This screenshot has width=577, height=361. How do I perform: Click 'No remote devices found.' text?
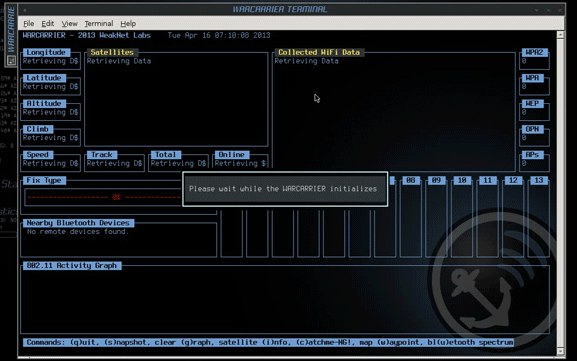(78, 231)
